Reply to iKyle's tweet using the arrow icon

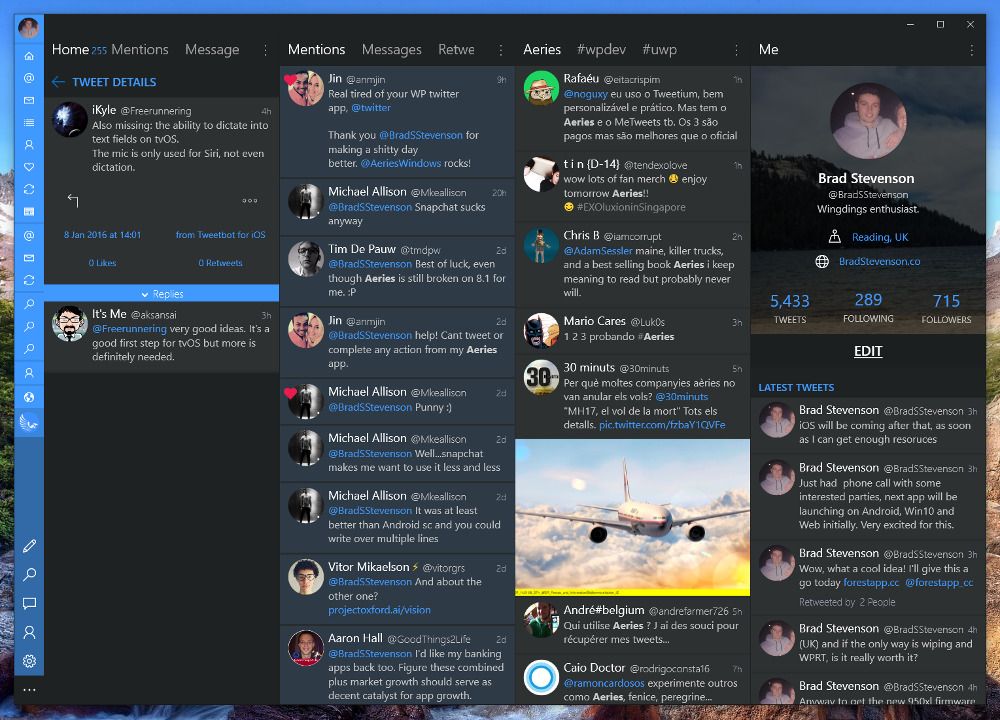click(72, 200)
